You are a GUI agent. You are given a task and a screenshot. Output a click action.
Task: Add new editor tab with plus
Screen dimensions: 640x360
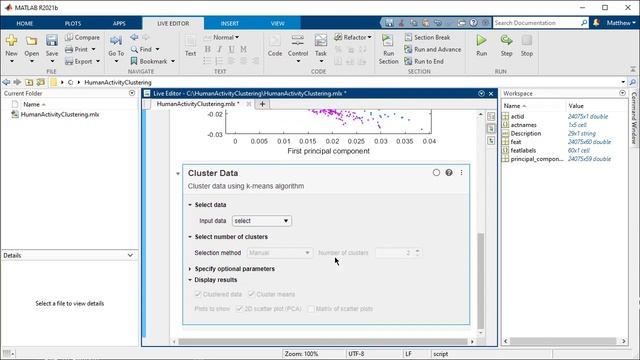click(262, 104)
